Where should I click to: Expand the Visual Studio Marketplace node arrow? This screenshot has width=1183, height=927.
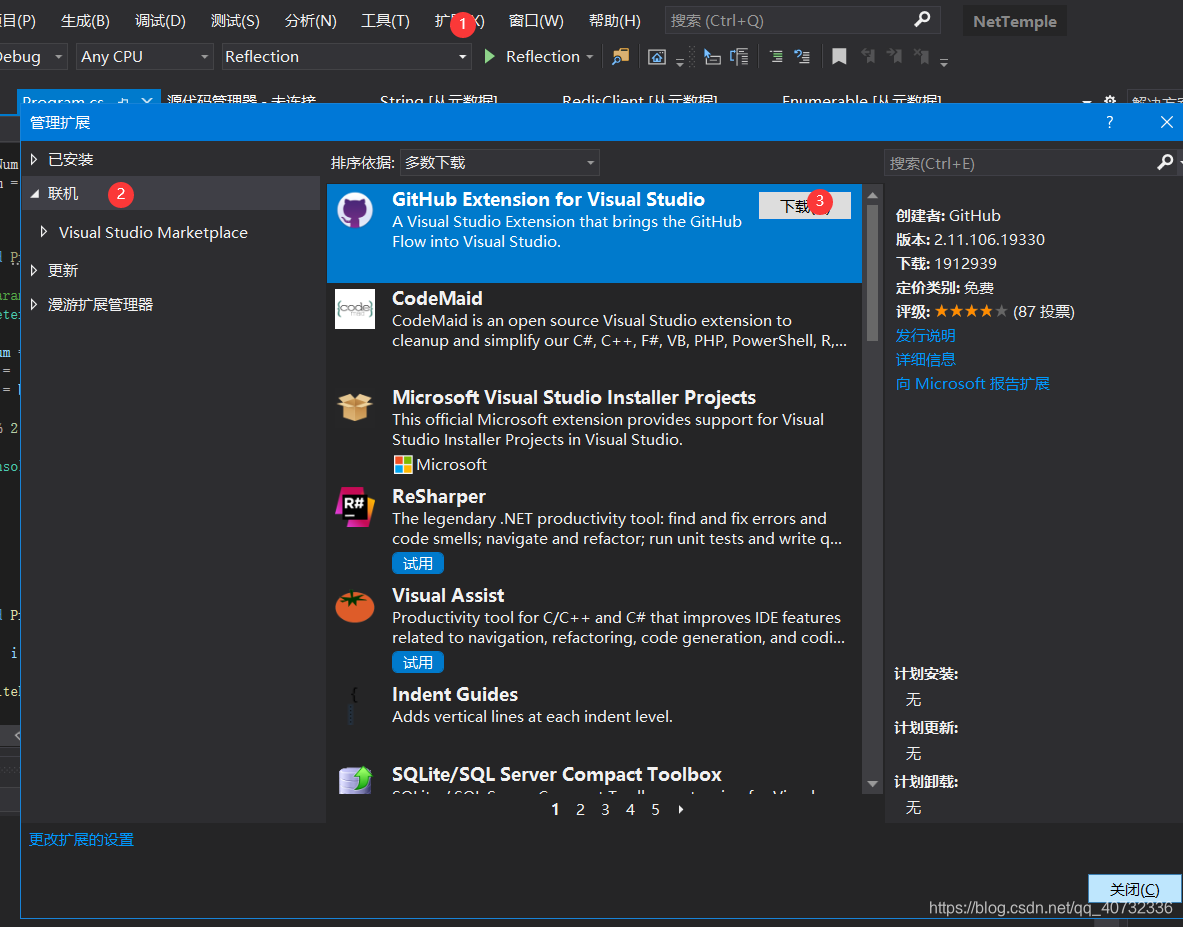[44, 232]
